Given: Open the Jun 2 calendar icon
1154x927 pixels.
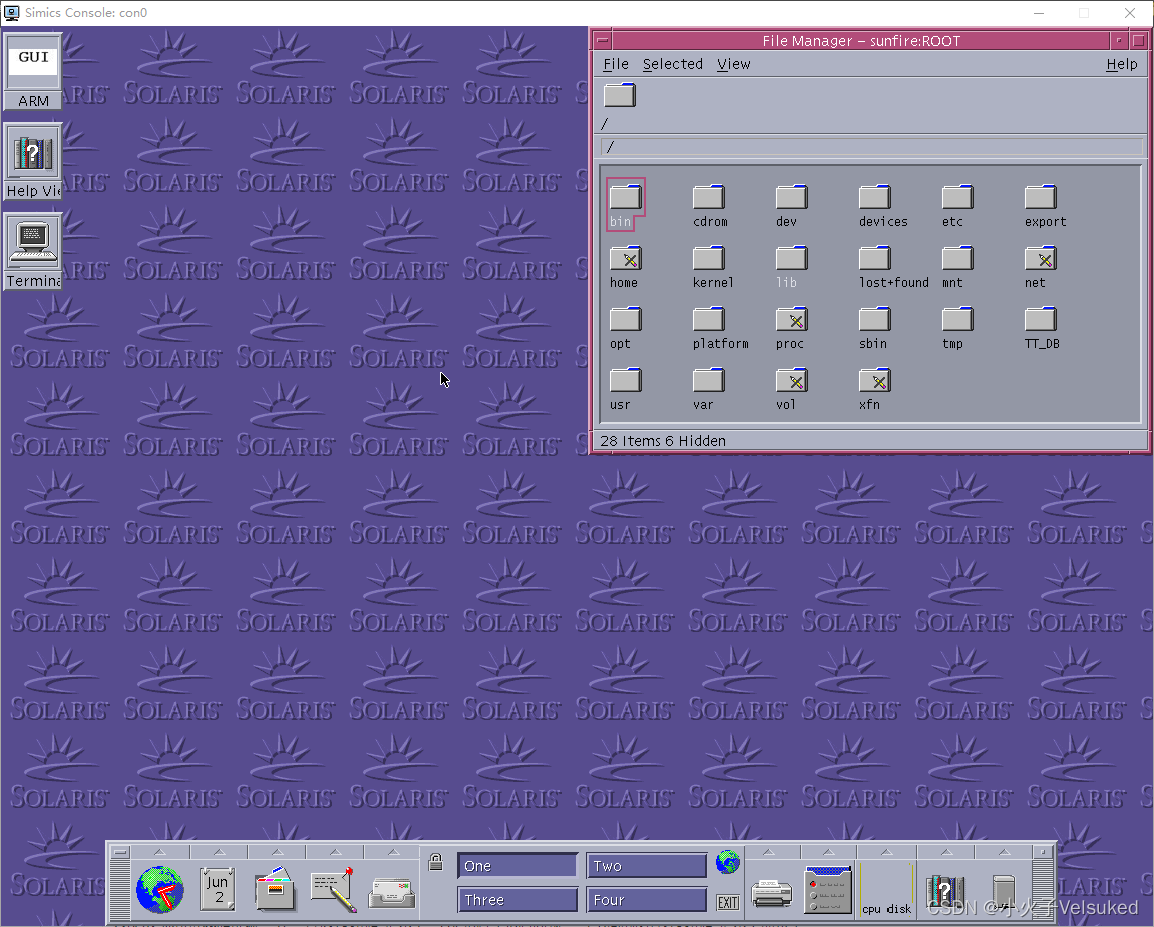Looking at the screenshot, I should pyautogui.click(x=218, y=889).
